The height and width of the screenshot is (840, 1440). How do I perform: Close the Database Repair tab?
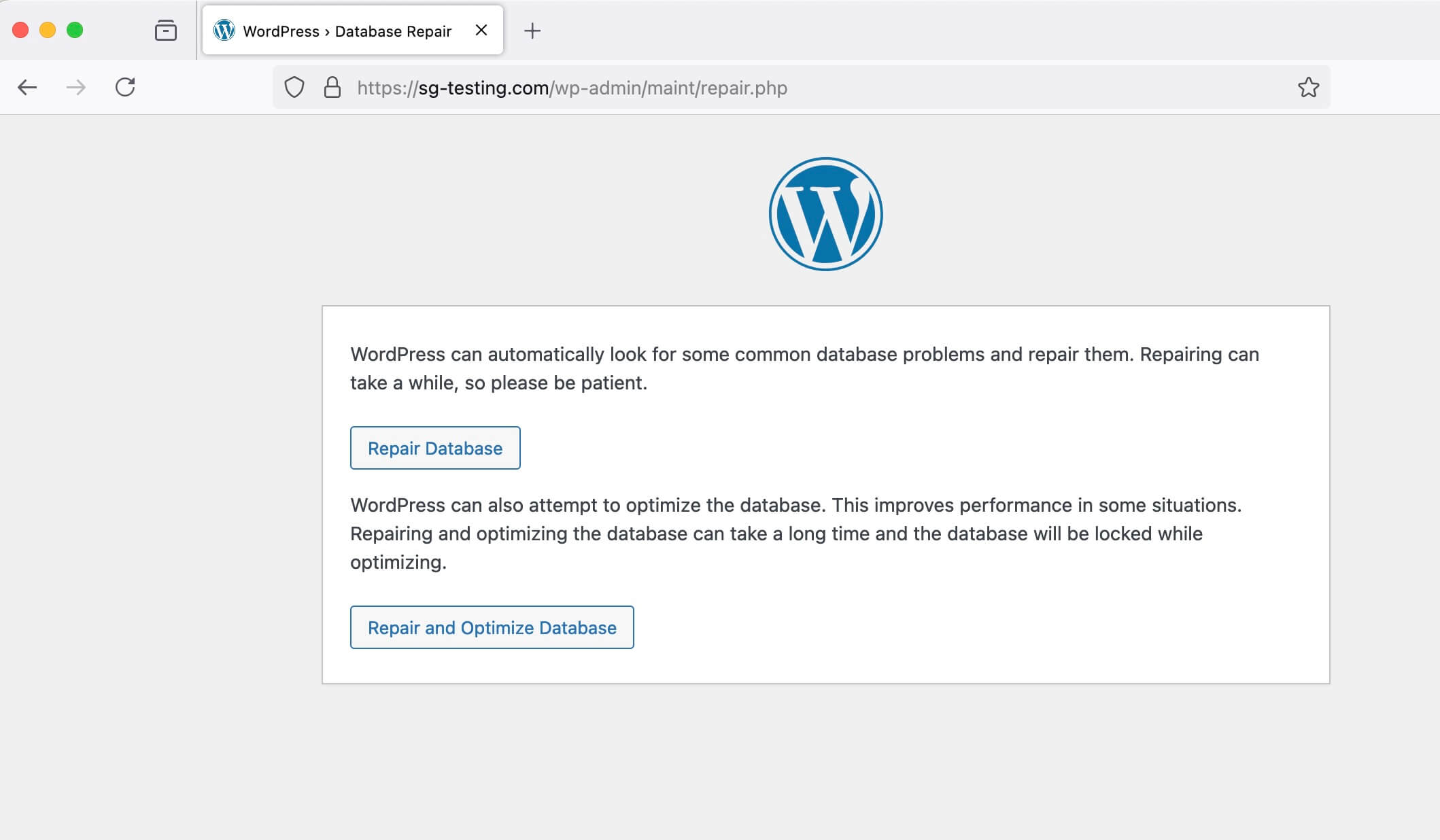coord(481,30)
